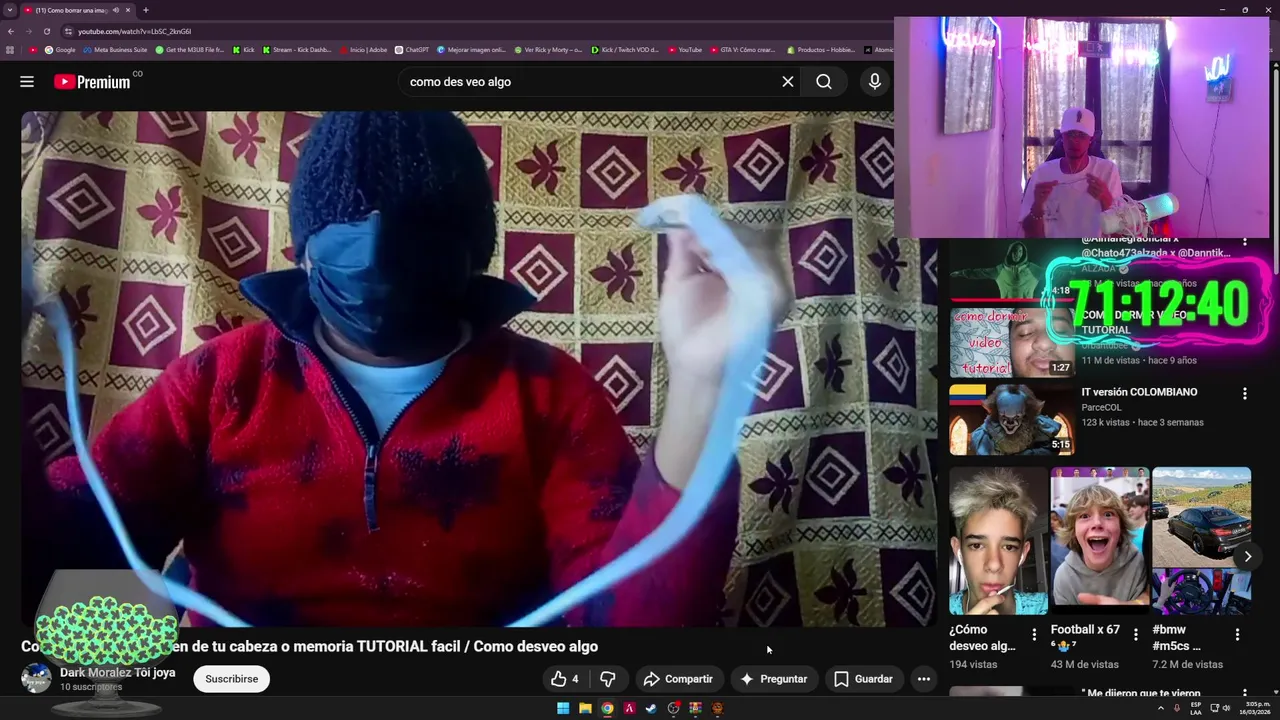Show hidden system tray icons chevron
1280x720 pixels.
pos(1160,708)
